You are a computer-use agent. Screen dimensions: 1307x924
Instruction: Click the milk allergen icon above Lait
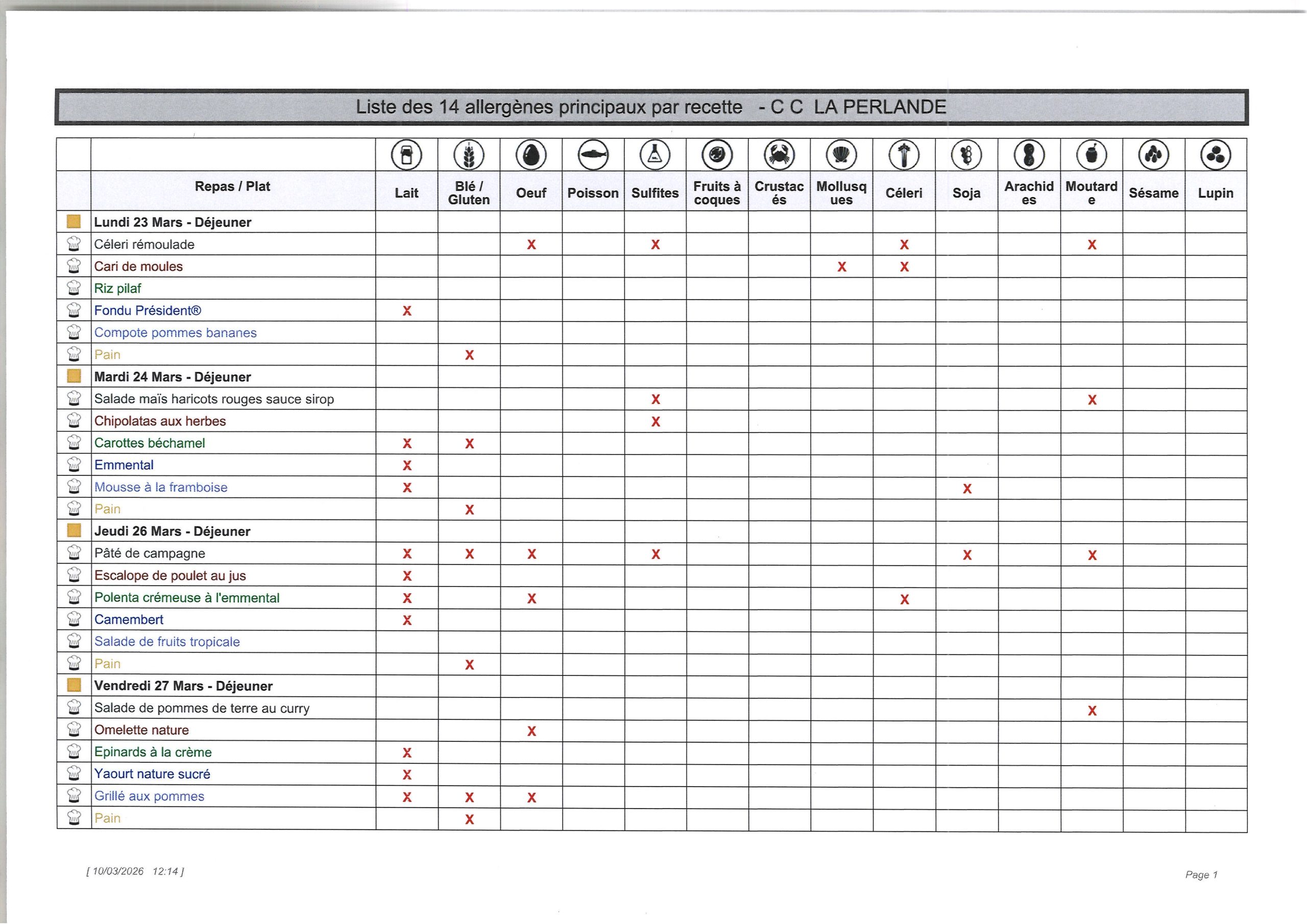click(x=406, y=155)
